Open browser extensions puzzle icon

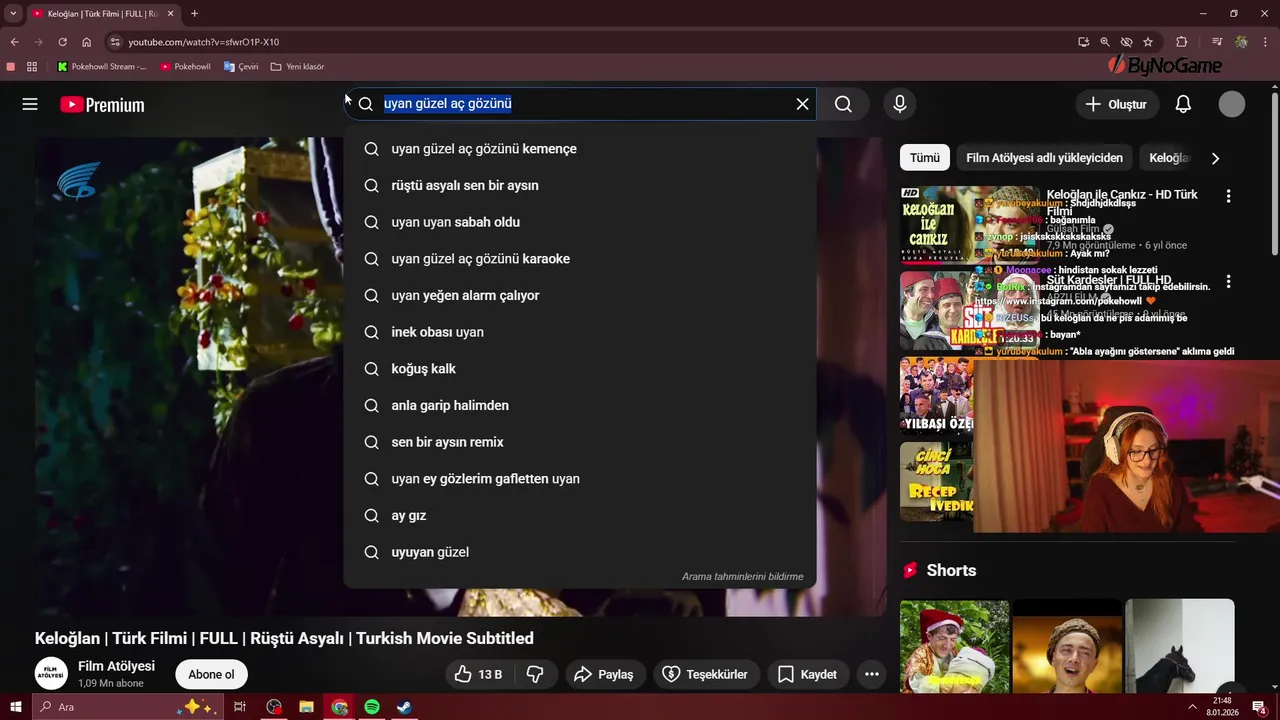(1181, 42)
